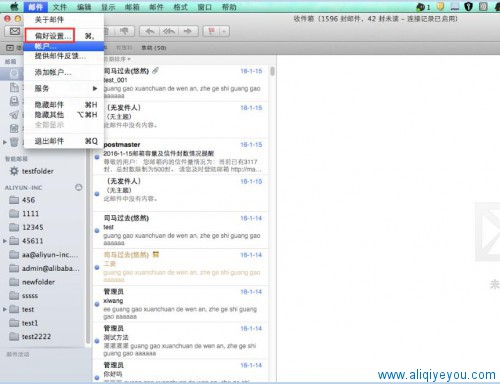This screenshot has height=384, width=500.
Task: Flag message with red flag icon
Action: pos(211,31)
